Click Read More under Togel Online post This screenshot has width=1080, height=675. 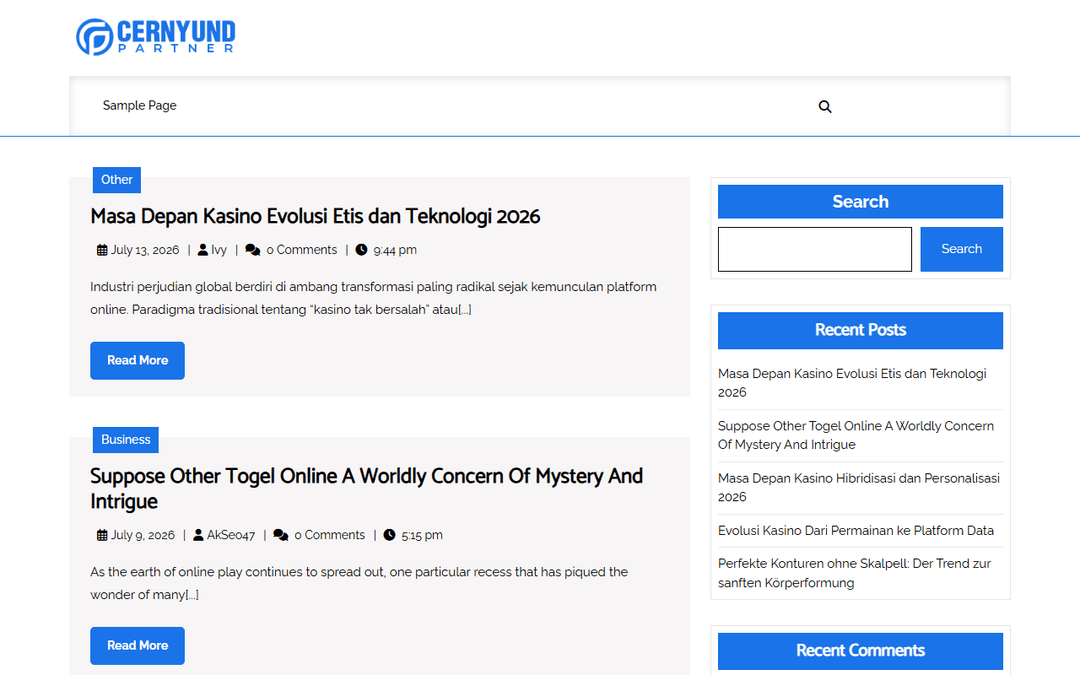tap(137, 645)
